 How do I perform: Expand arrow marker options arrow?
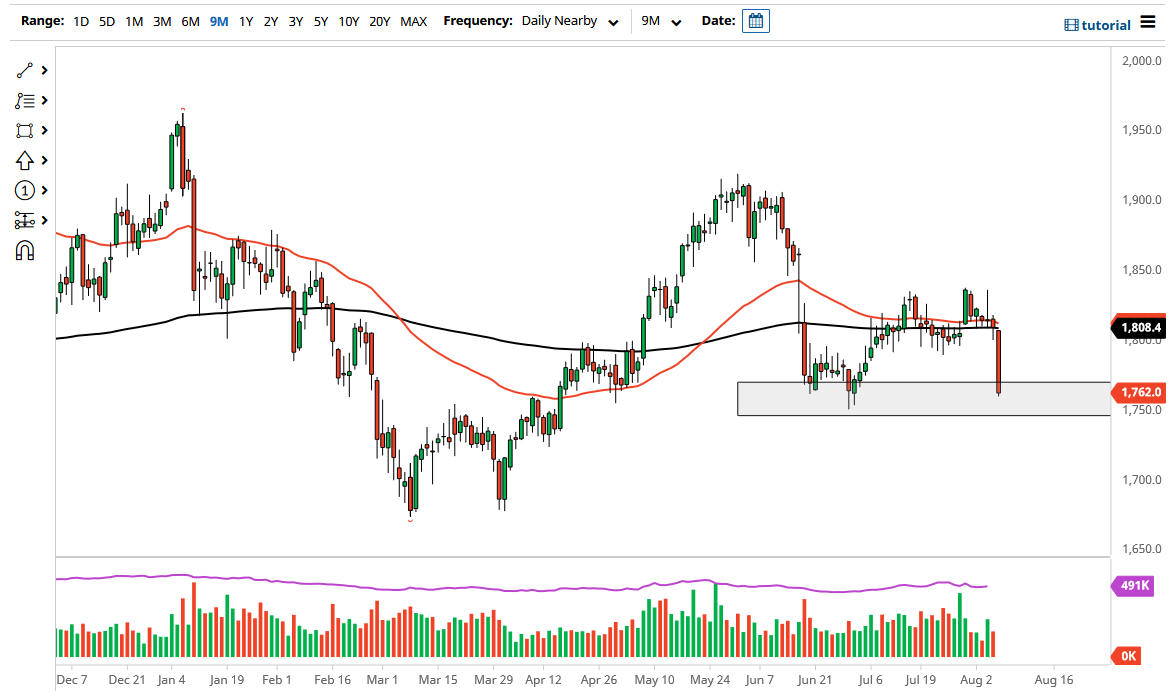tap(45, 160)
